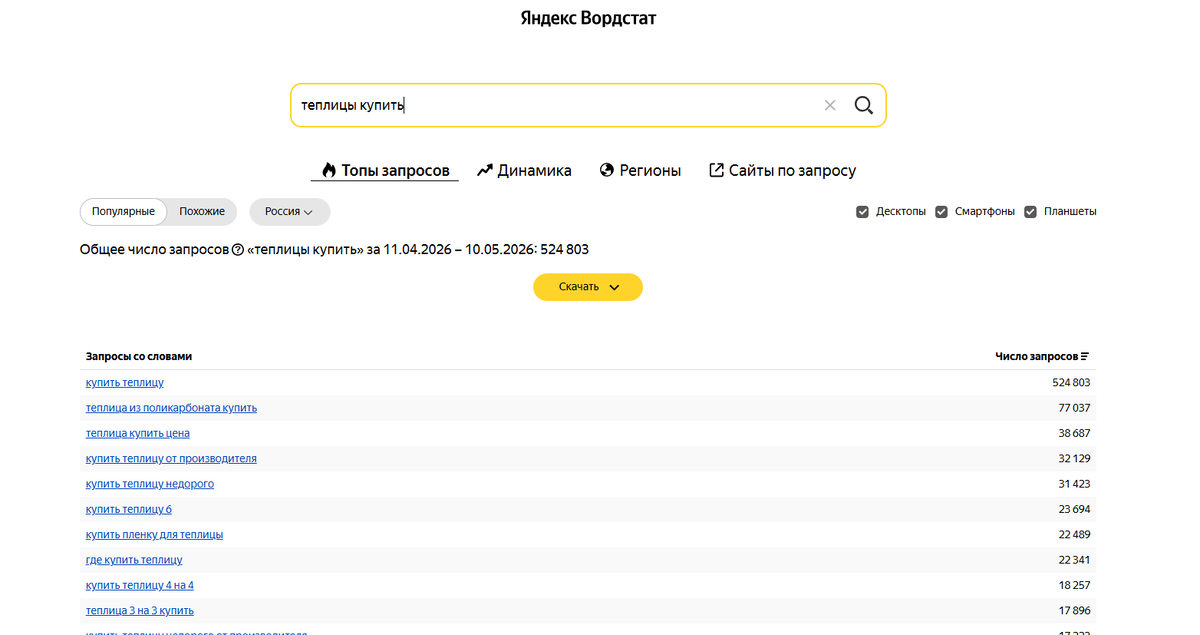Select the 524 803 count in table
This screenshot has width=1200, height=635.
coord(1071,383)
